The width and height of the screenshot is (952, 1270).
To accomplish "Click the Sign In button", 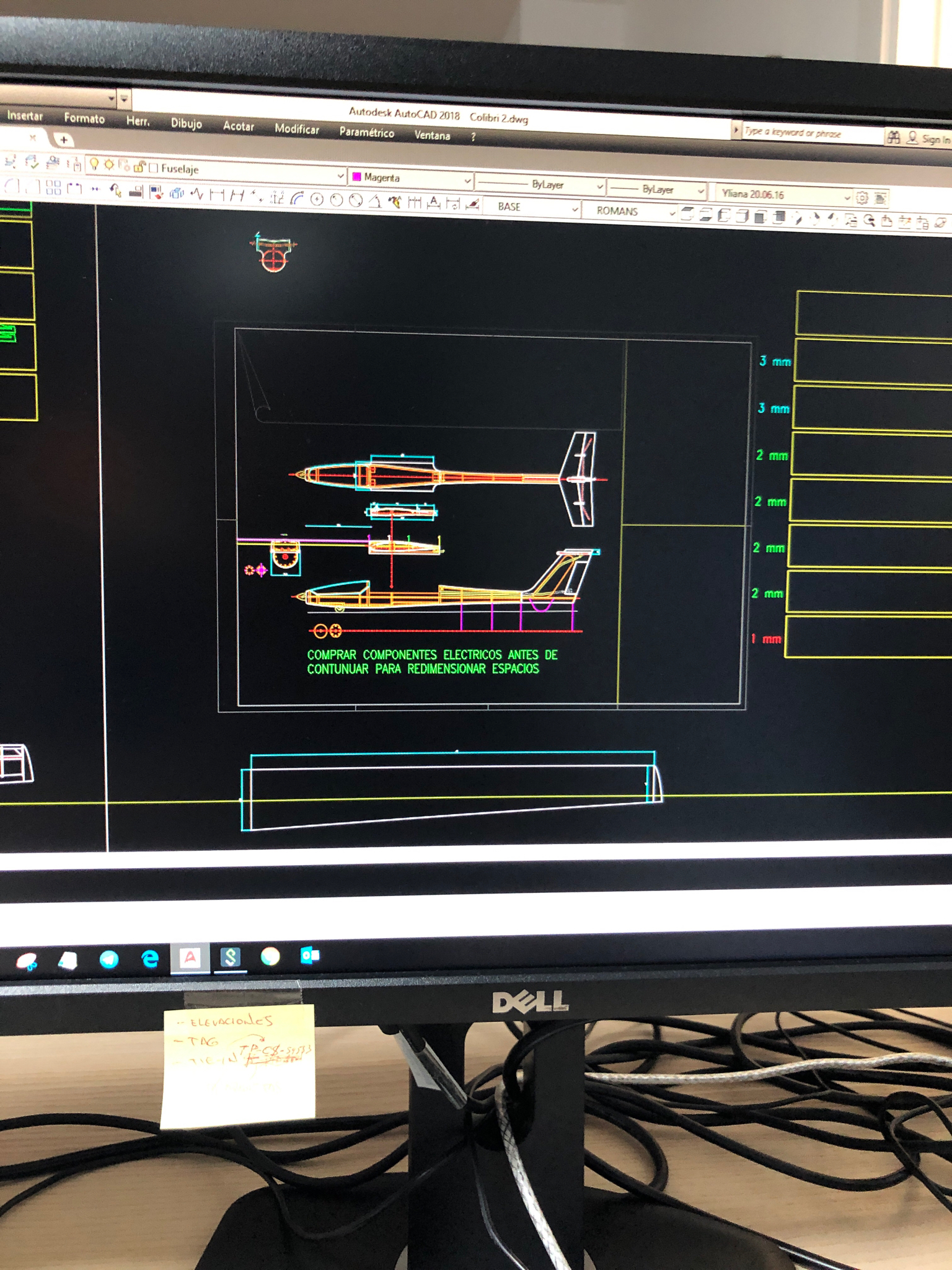I will tap(929, 139).
